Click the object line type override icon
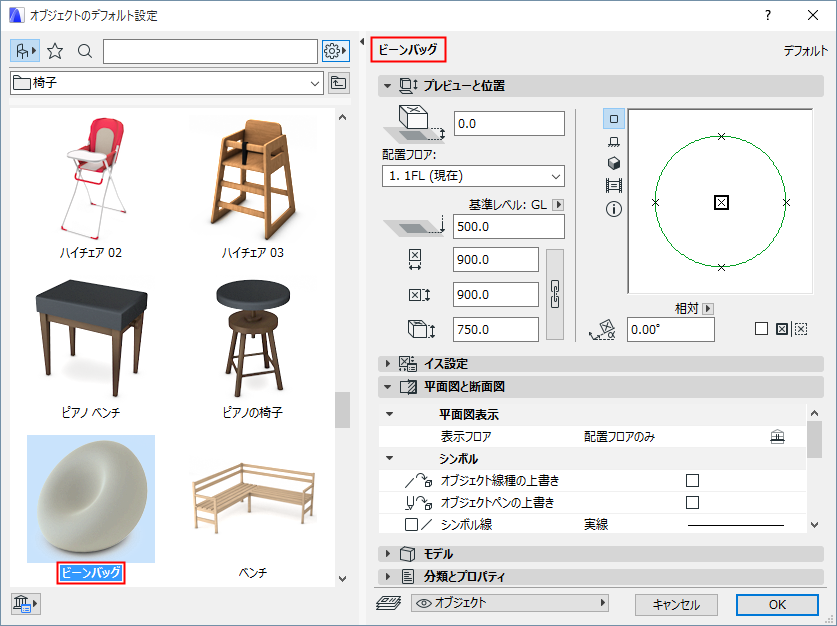 (x=418, y=480)
